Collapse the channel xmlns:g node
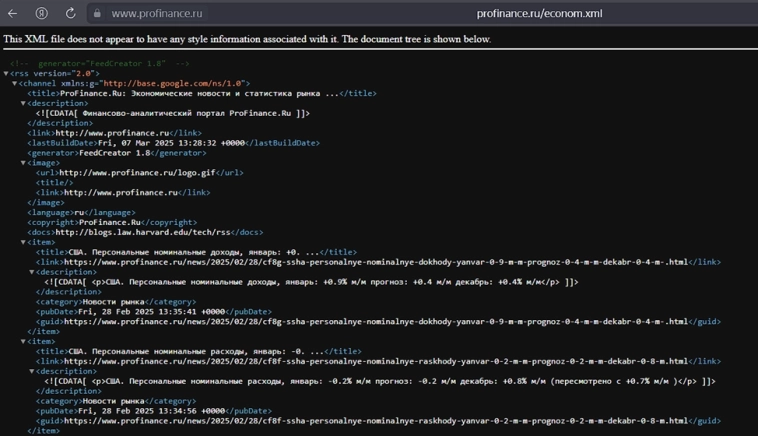 [x=15, y=84]
